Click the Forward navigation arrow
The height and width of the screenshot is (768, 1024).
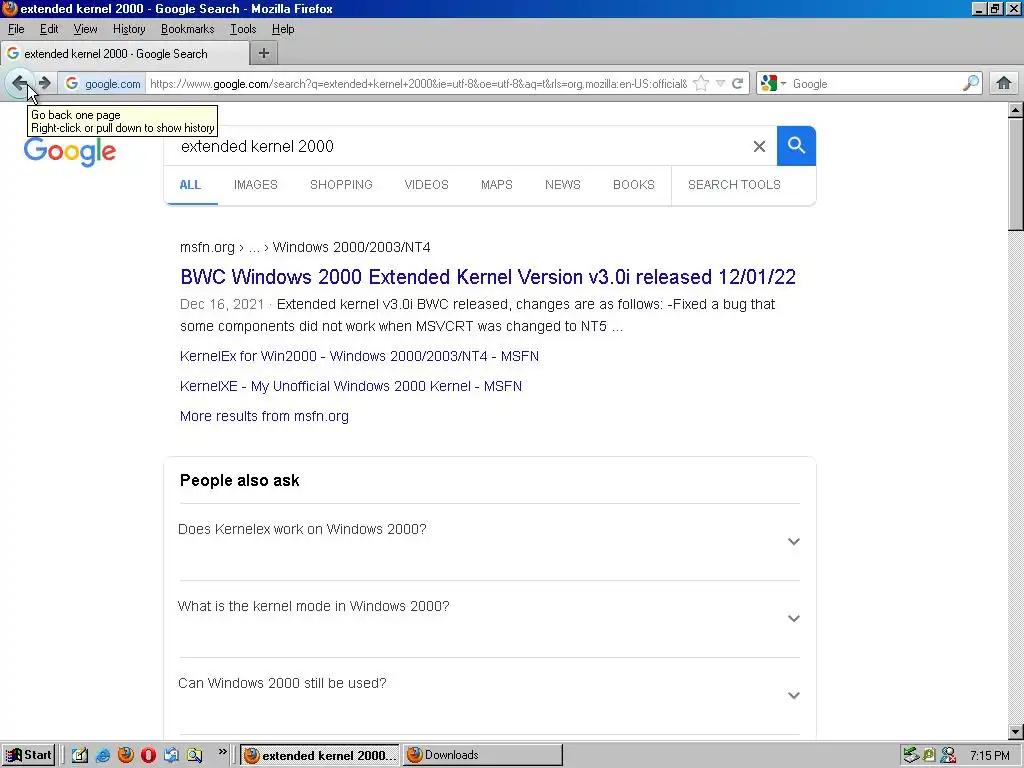pyautogui.click(x=44, y=83)
